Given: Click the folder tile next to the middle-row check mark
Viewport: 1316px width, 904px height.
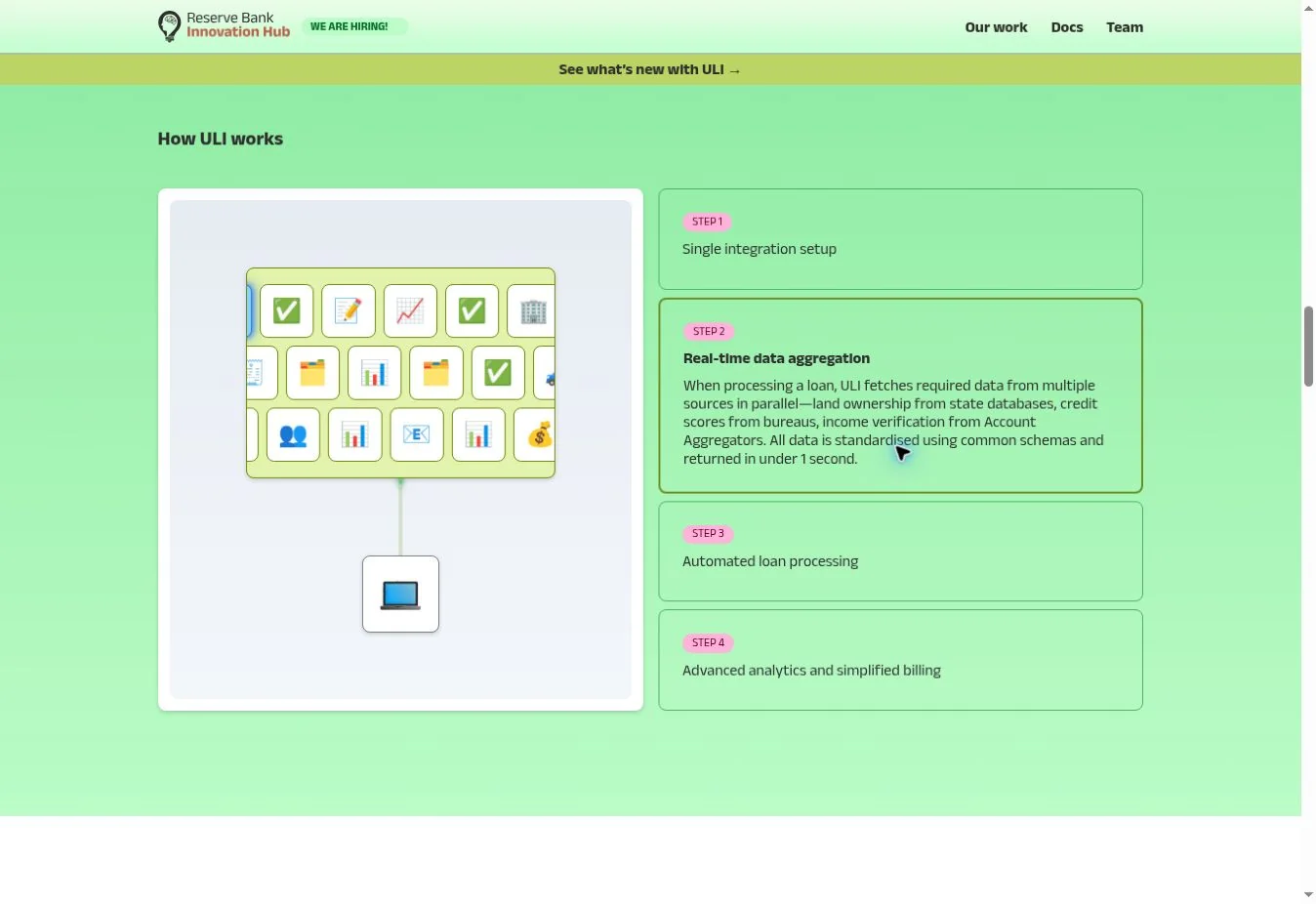Looking at the screenshot, I should pos(436,373).
